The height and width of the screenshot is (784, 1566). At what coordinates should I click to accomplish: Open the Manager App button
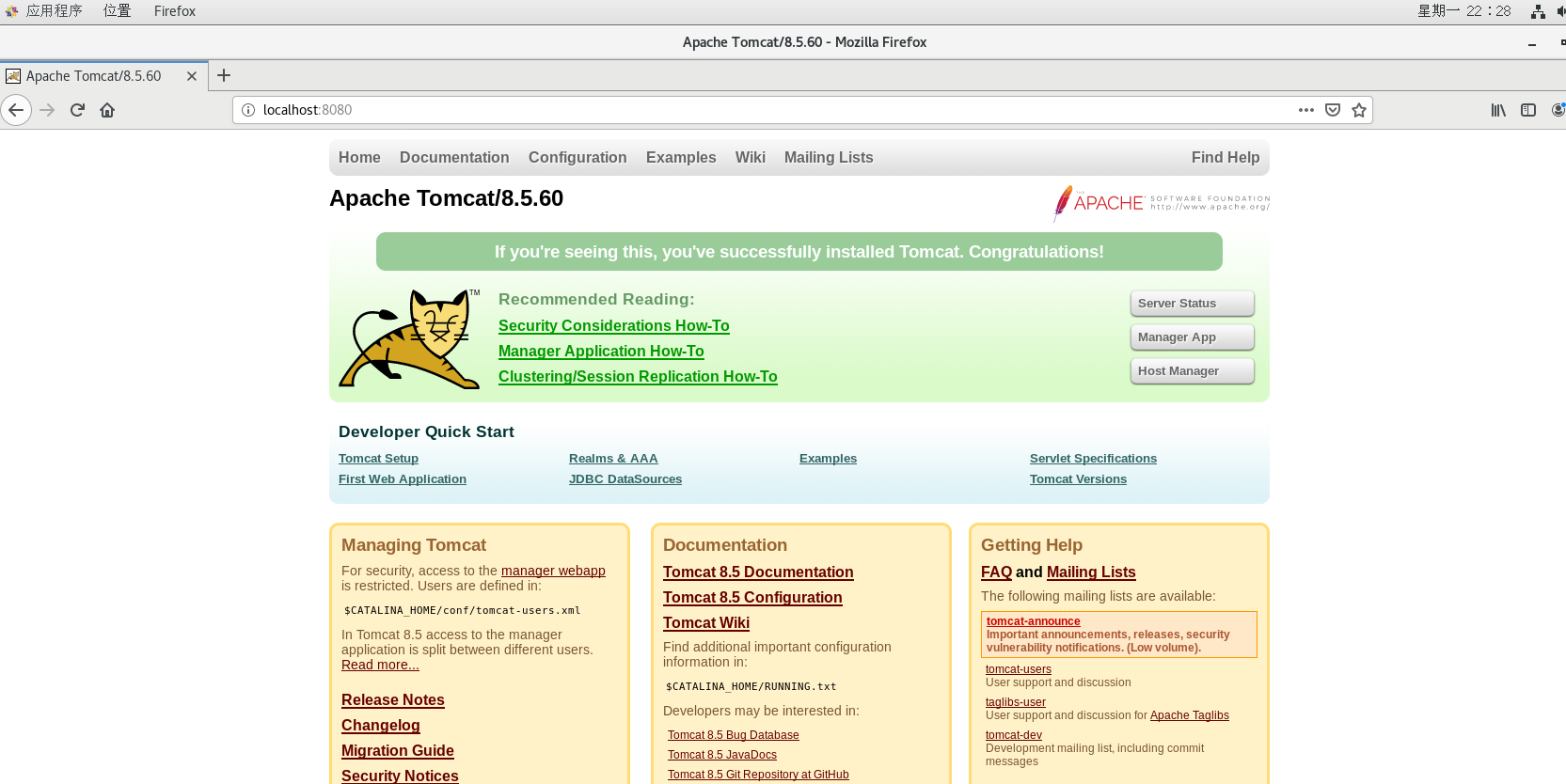coord(1192,337)
